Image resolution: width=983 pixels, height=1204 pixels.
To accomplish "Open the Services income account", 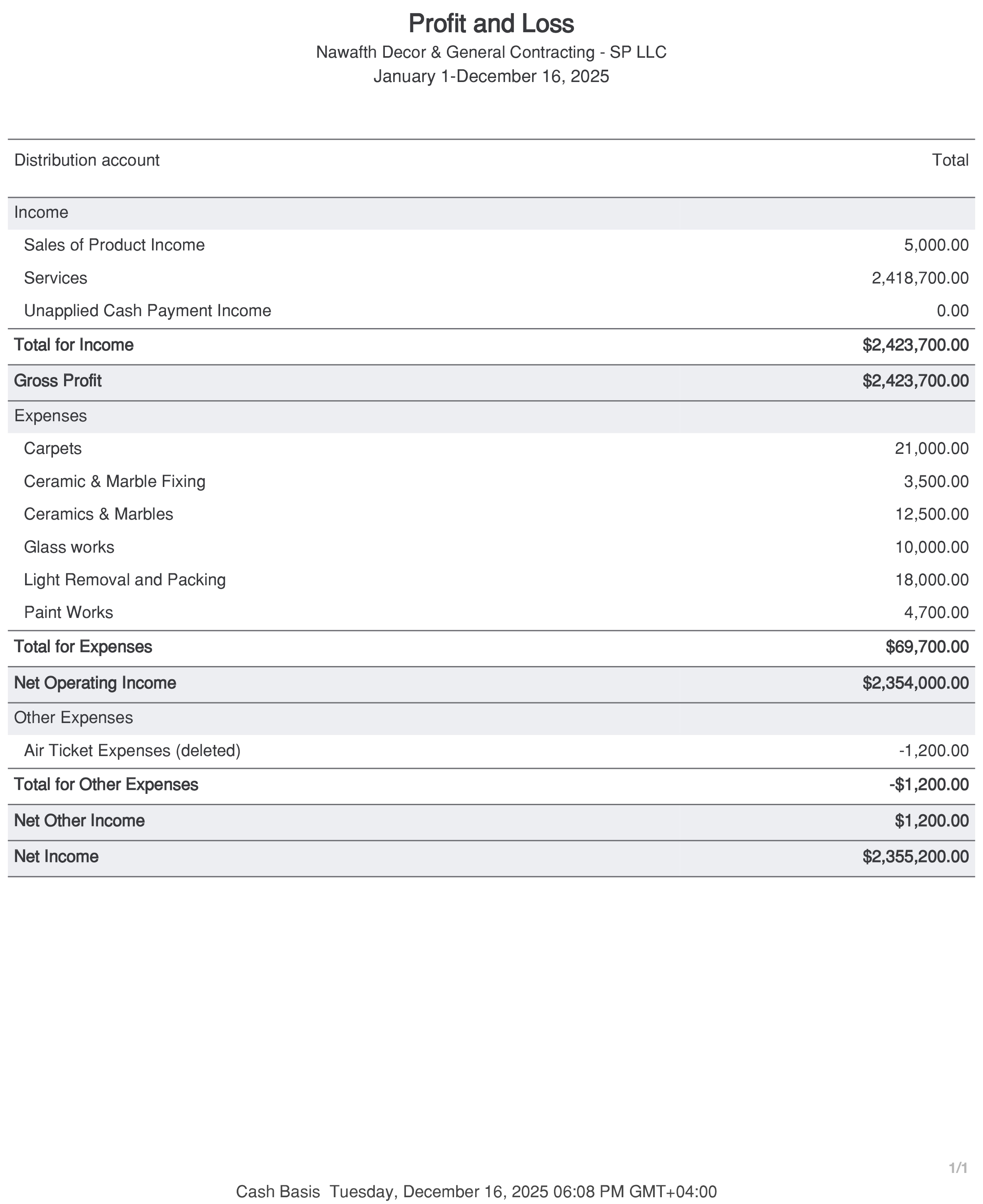I will coord(55,278).
